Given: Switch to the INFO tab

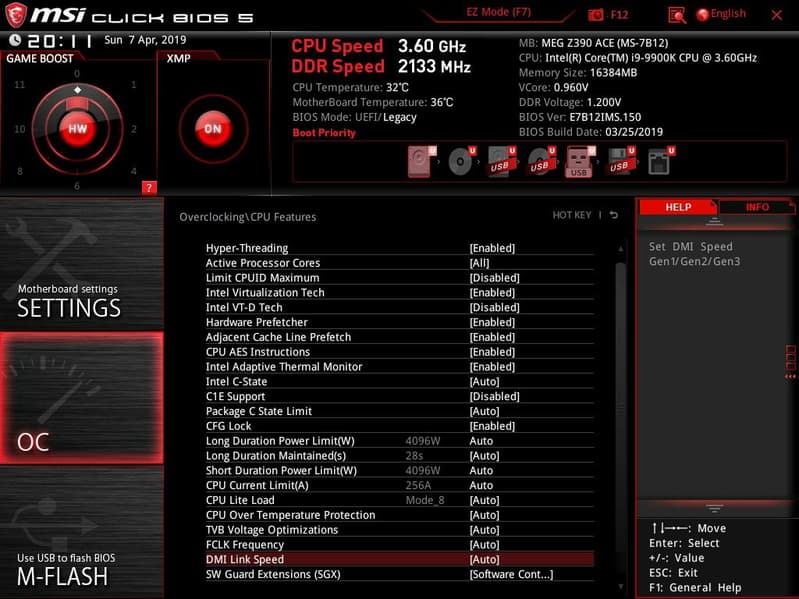Looking at the screenshot, I should [x=757, y=207].
